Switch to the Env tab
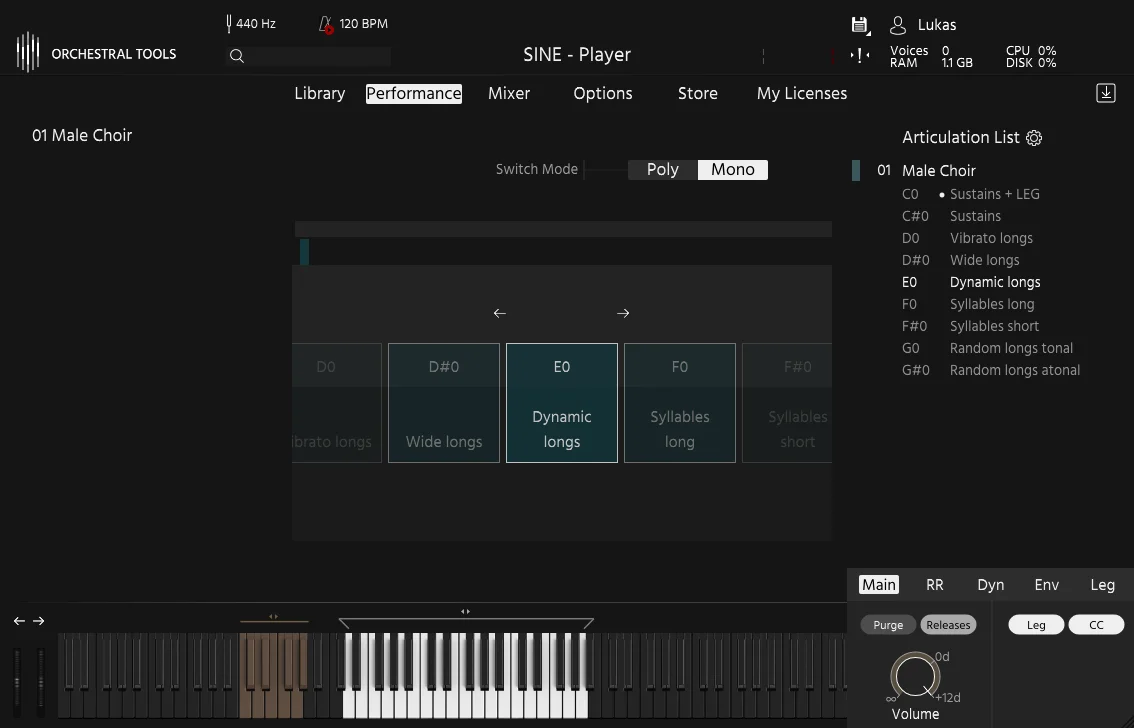 click(1046, 585)
